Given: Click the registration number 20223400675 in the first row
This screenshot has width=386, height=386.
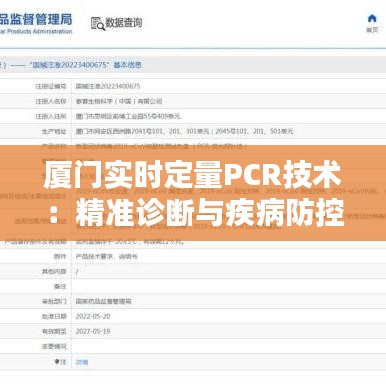Looking at the screenshot, I should (x=108, y=86).
